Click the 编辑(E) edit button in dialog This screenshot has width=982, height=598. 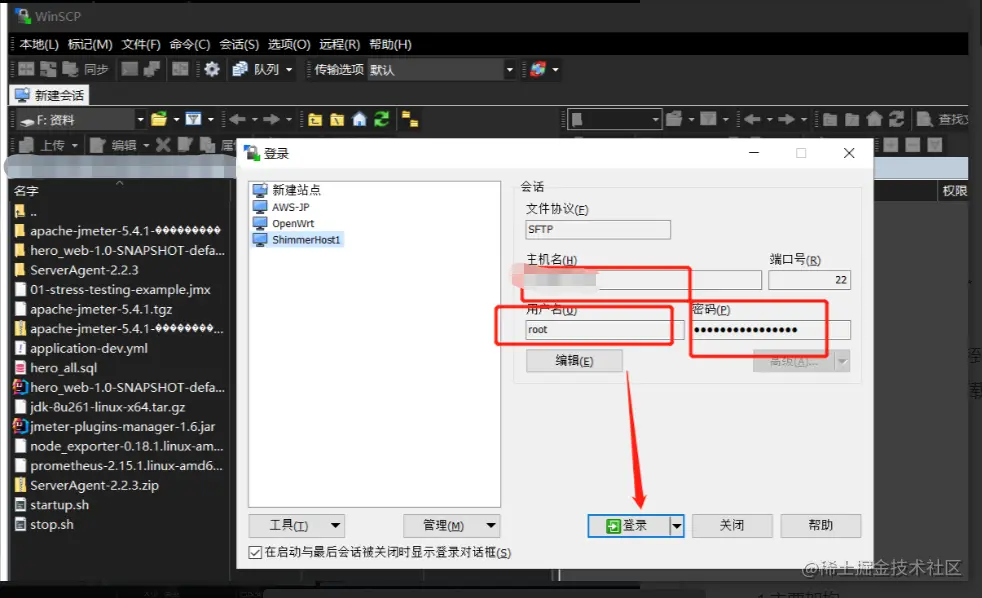click(x=574, y=361)
